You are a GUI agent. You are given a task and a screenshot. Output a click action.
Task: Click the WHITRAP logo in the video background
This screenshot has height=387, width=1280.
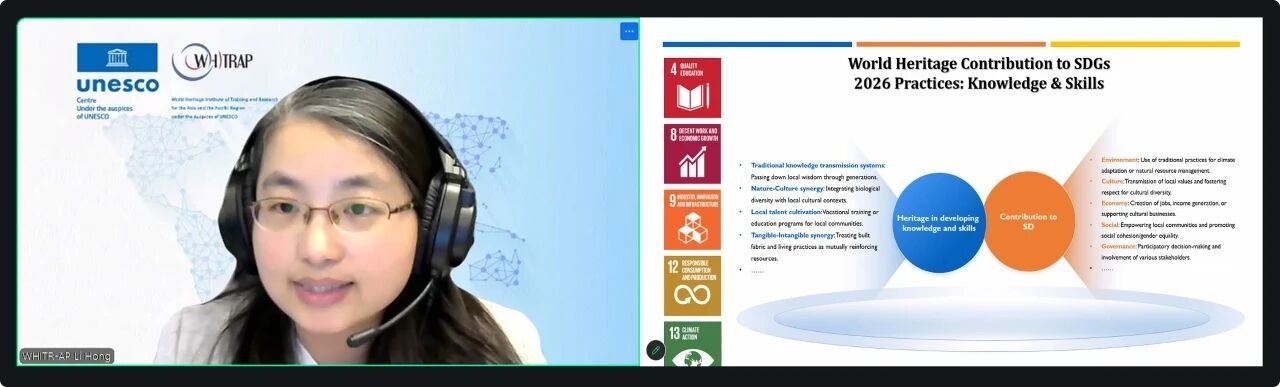coord(212,62)
